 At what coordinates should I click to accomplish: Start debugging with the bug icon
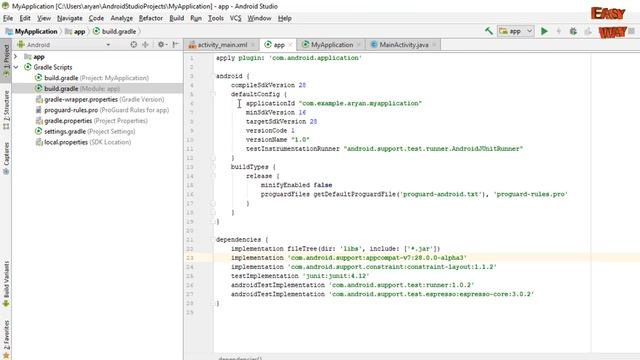[573, 31]
